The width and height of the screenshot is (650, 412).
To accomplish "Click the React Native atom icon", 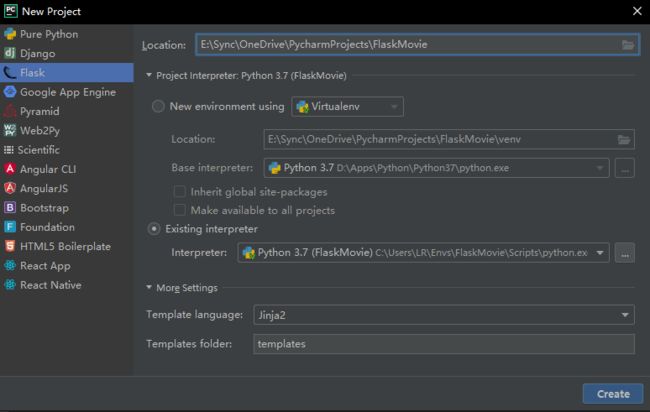I will pyautogui.click(x=10, y=285).
